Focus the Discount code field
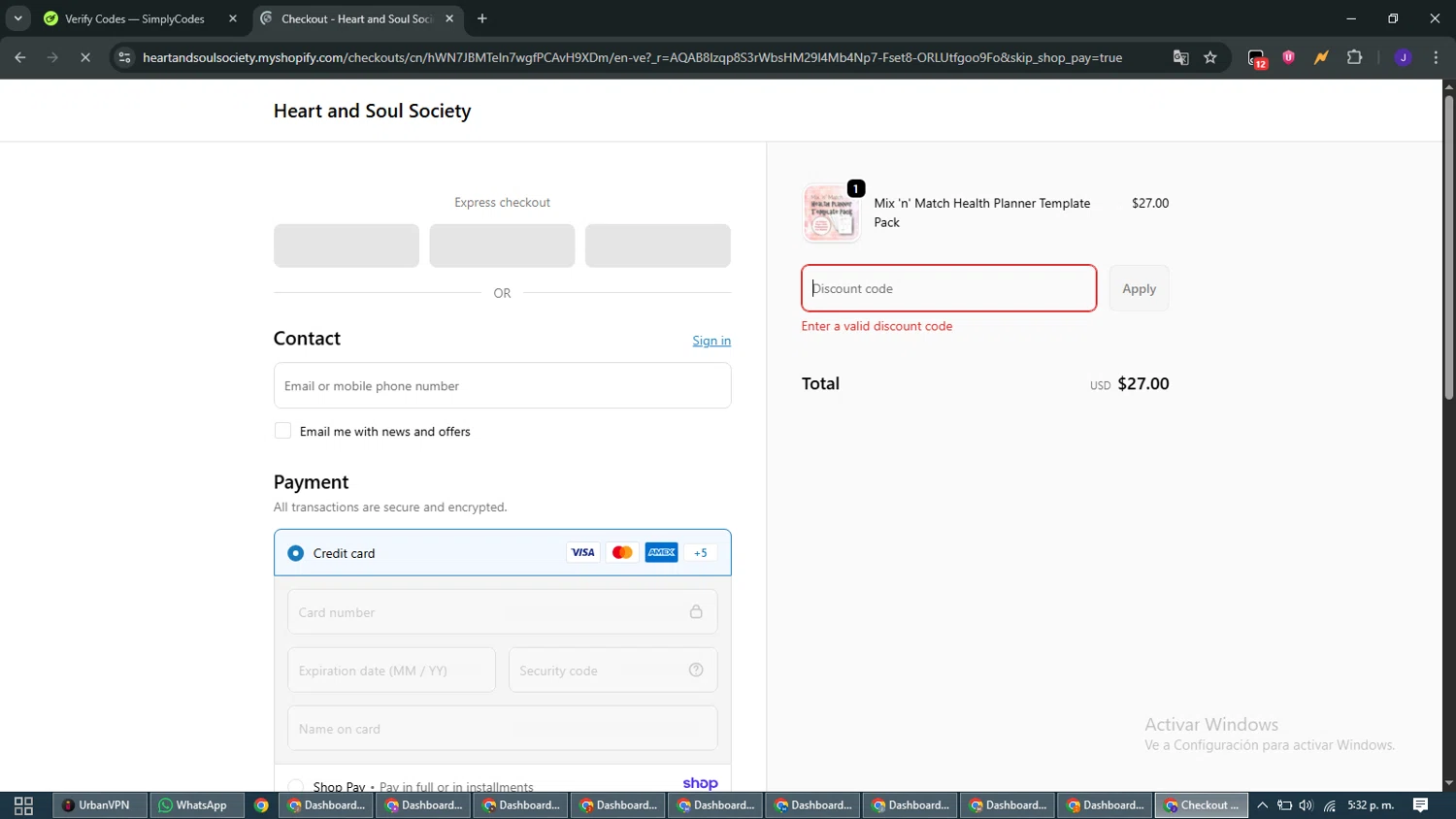1456x819 pixels. point(948,288)
